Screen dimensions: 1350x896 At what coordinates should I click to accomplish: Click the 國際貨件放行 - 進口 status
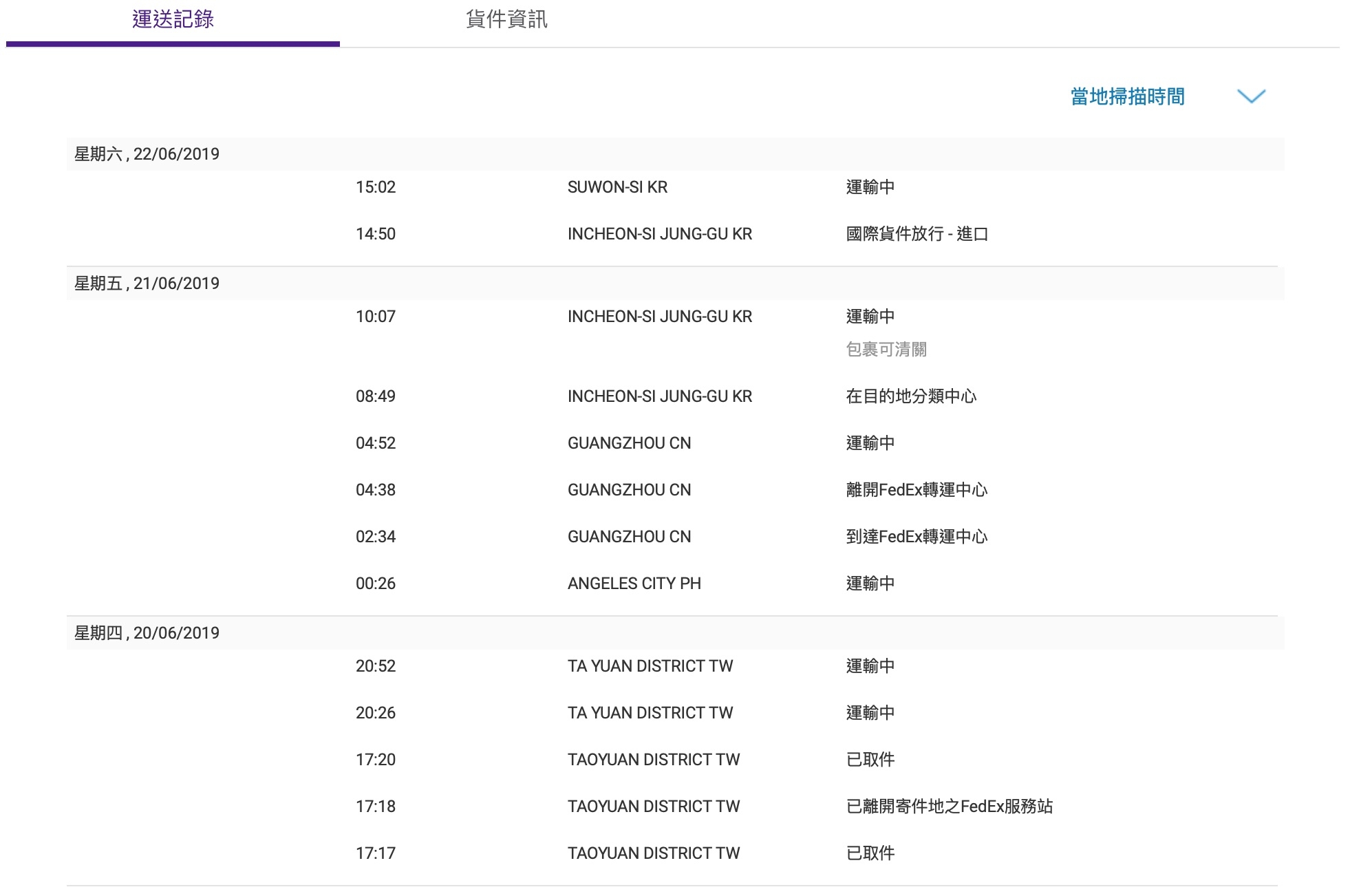click(917, 234)
